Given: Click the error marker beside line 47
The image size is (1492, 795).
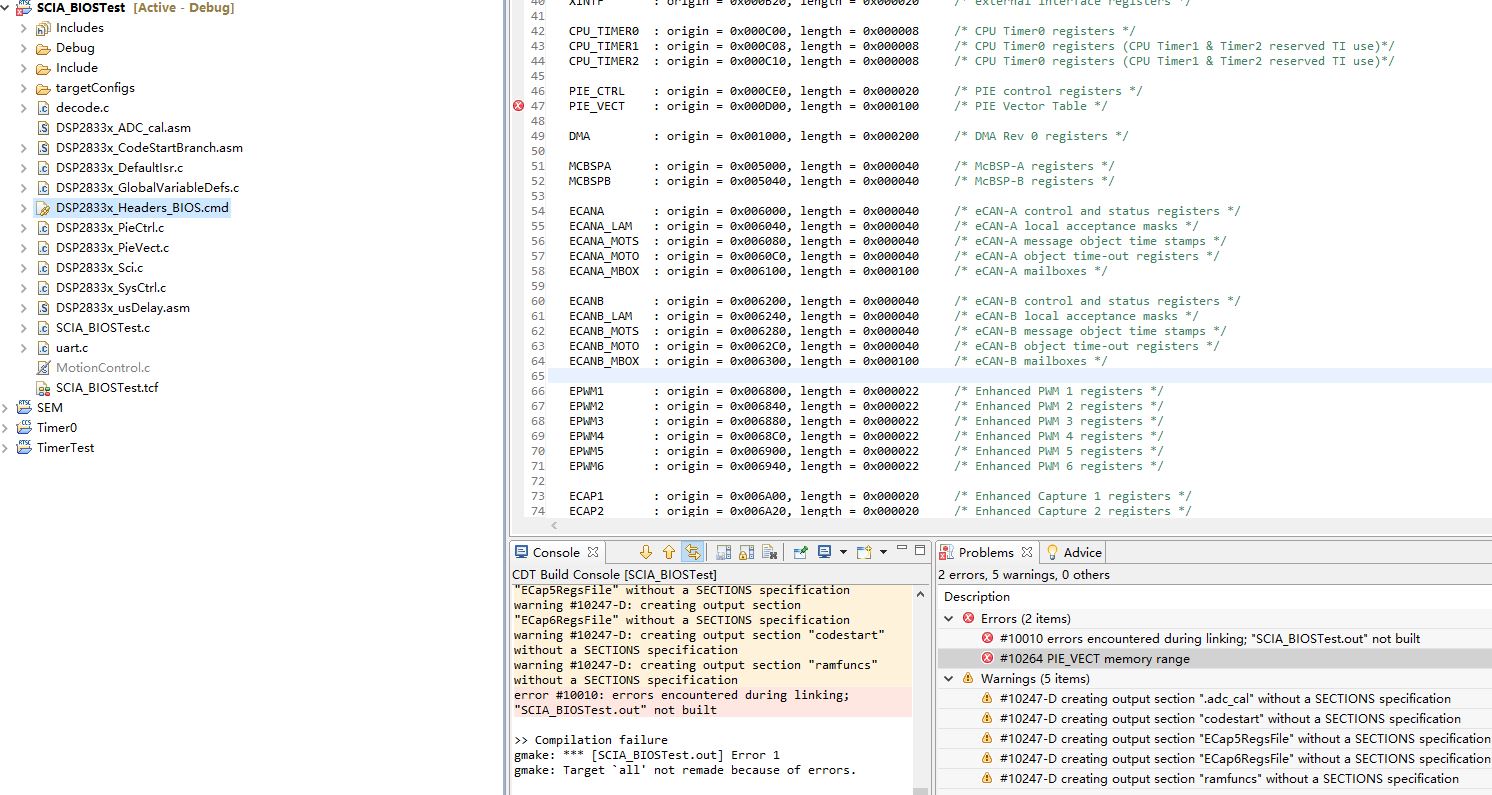Looking at the screenshot, I should point(518,106).
